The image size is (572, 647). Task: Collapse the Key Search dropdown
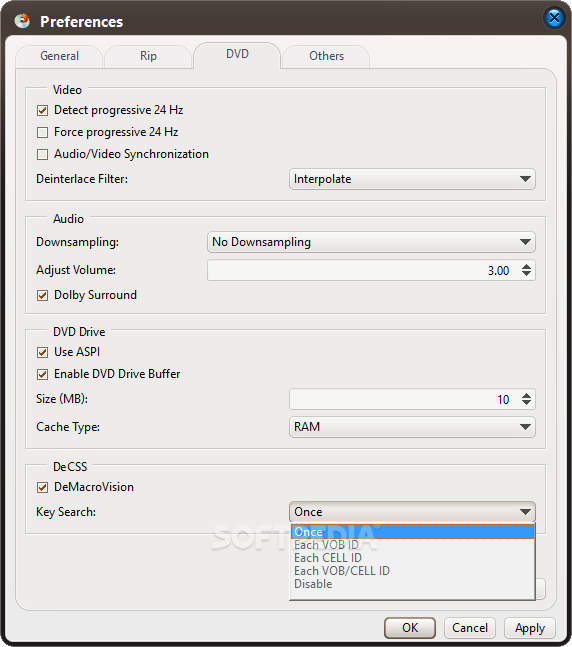pos(412,512)
